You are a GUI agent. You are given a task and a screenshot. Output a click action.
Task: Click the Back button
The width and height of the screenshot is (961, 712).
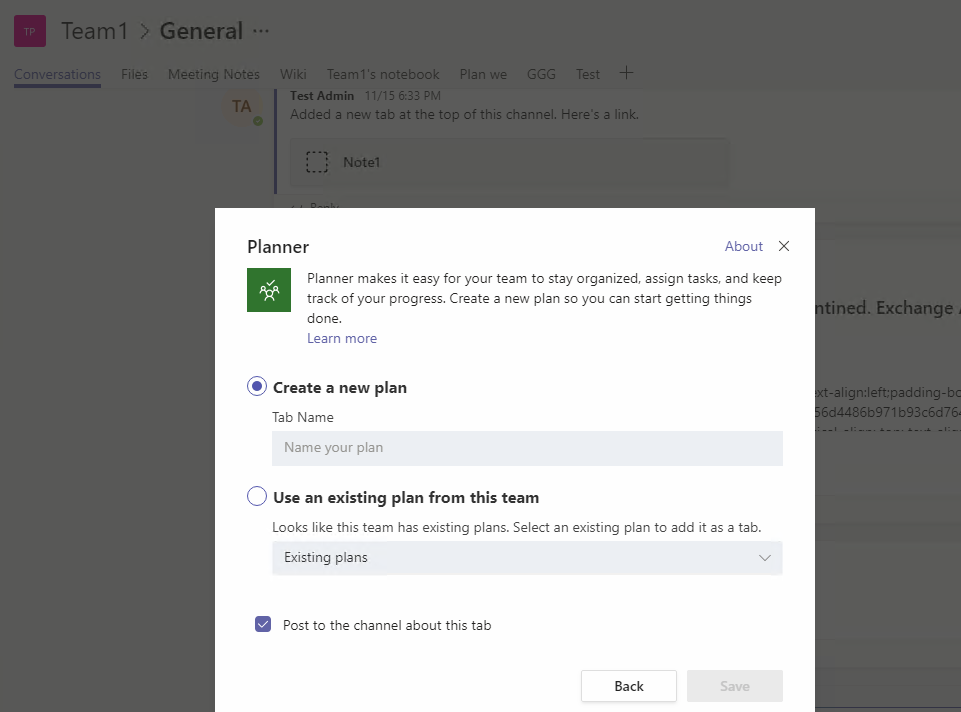[x=629, y=686]
